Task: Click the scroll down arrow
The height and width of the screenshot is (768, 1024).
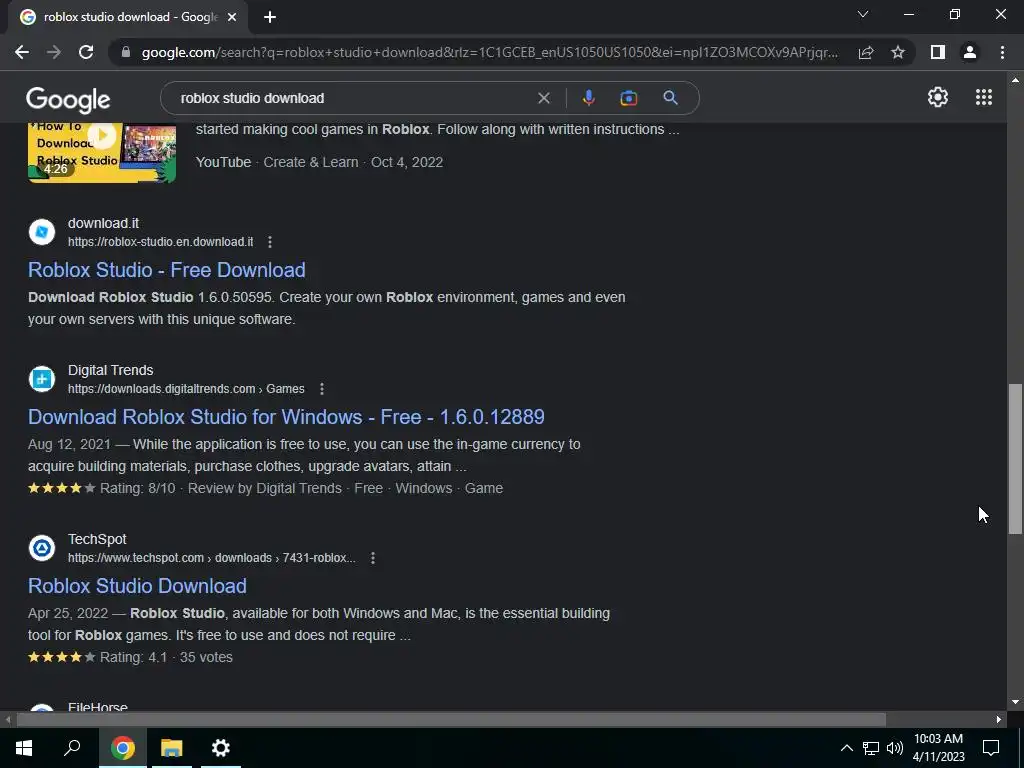Action: click(1015, 702)
